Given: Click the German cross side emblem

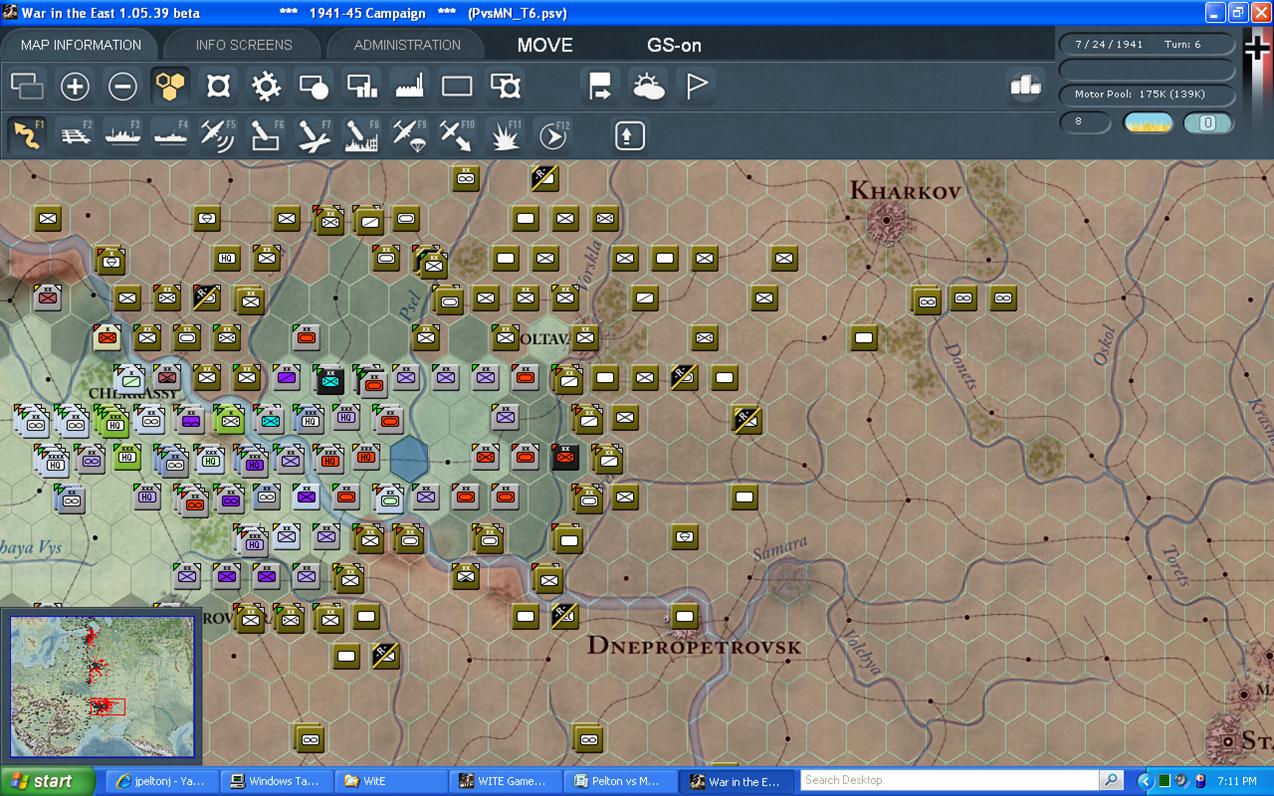Looking at the screenshot, I should pyautogui.click(x=1258, y=48).
